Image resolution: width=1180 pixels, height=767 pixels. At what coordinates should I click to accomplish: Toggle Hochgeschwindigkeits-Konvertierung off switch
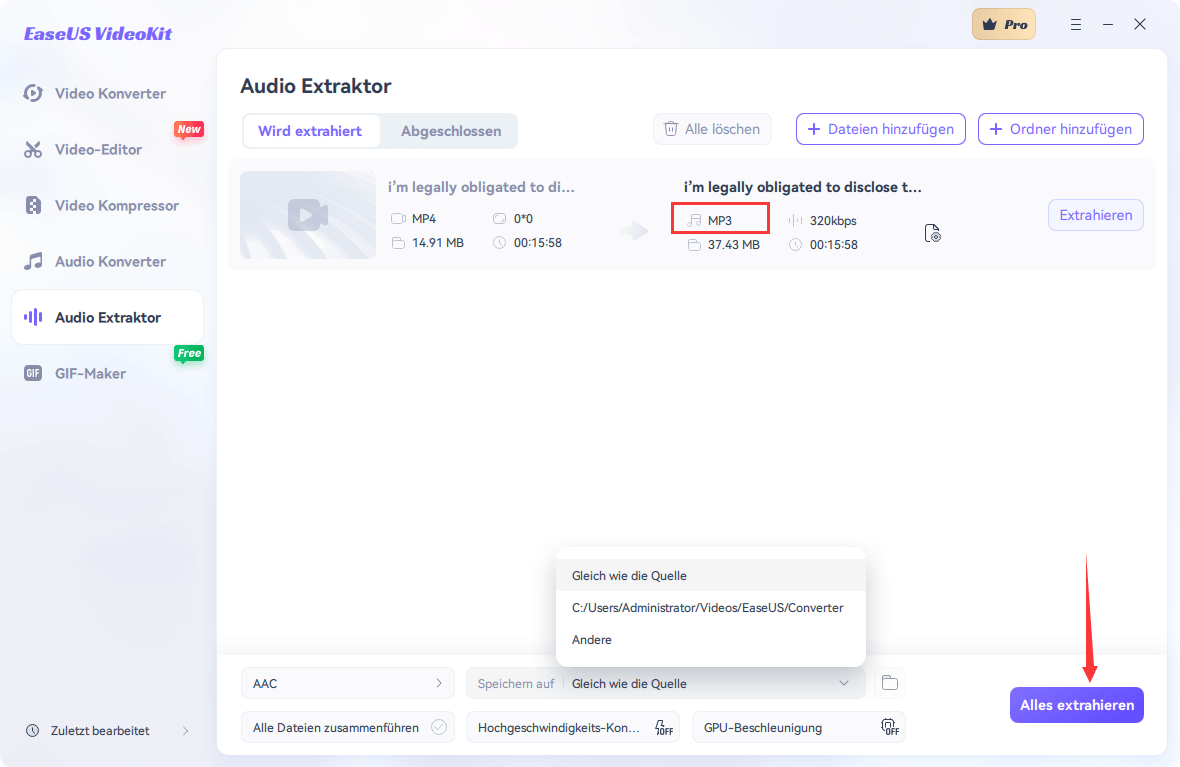coord(663,728)
